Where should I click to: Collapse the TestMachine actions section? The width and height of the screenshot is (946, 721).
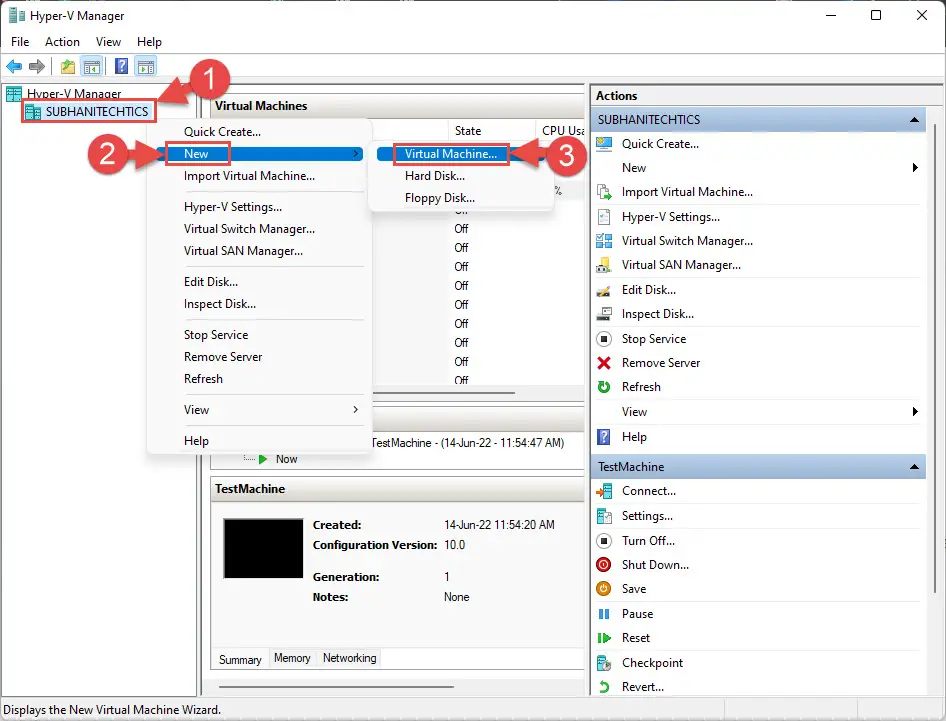pos(915,466)
